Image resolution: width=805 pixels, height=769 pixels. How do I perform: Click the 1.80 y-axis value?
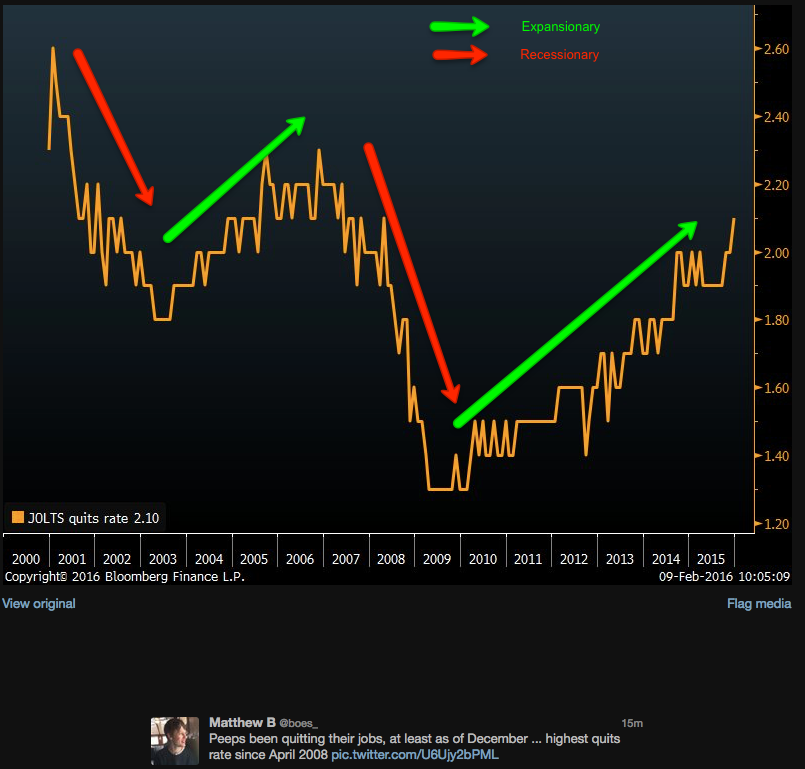[x=777, y=320]
